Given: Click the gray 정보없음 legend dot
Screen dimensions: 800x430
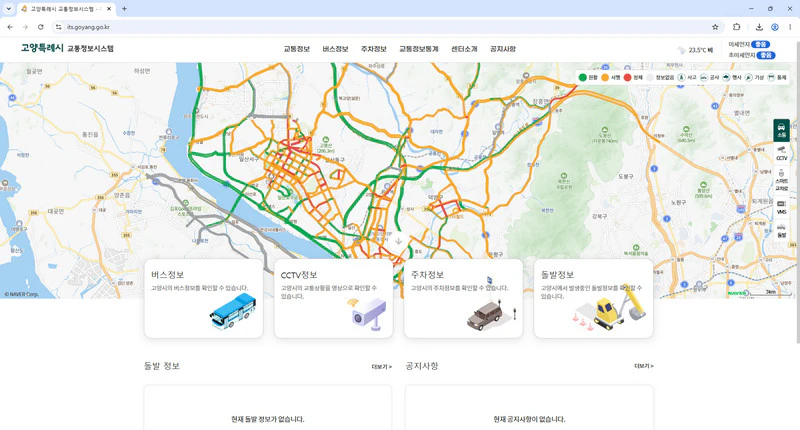Looking at the screenshot, I should point(650,78).
